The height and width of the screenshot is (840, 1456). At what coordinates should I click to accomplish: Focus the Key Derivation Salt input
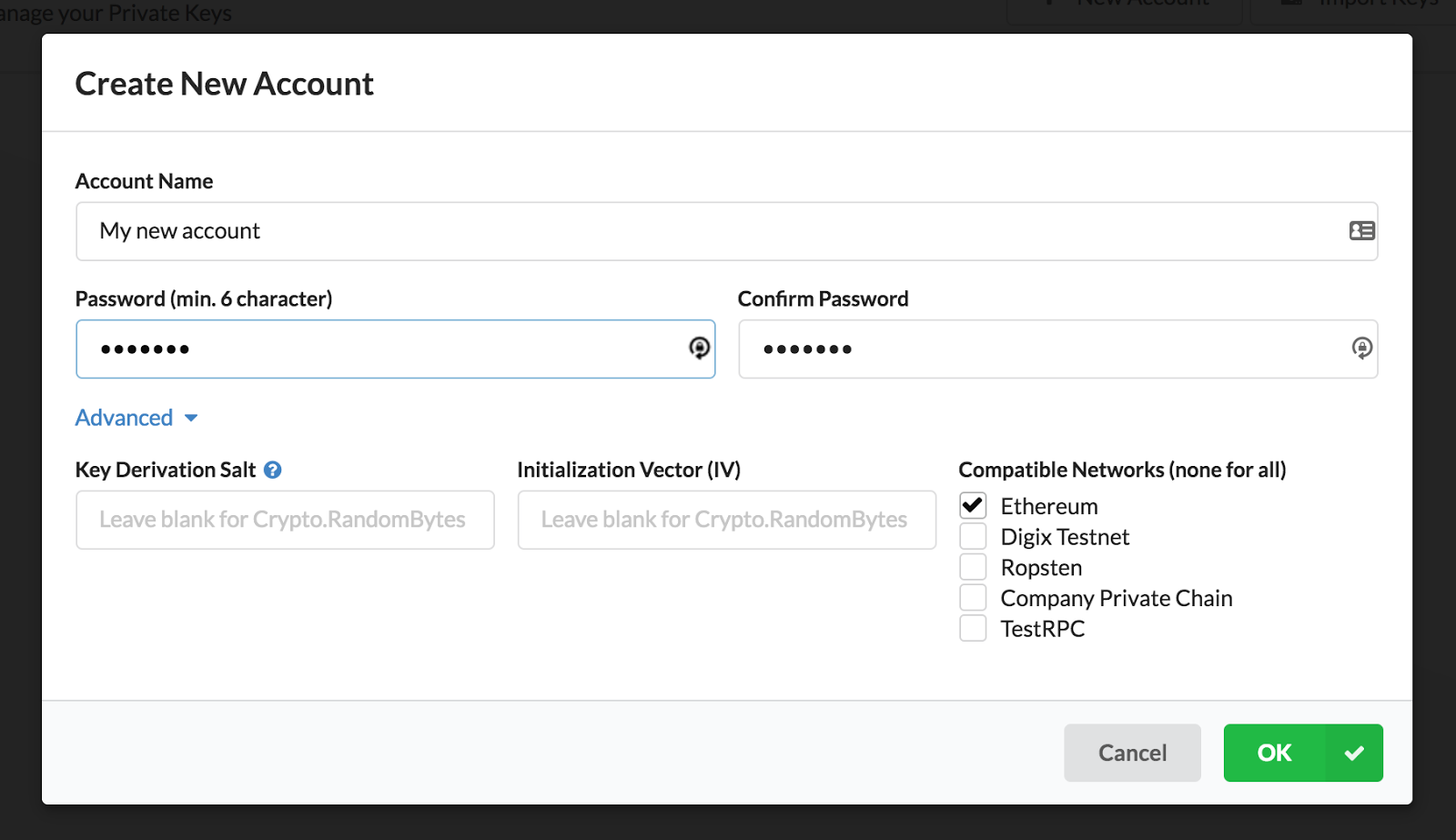[x=285, y=520]
